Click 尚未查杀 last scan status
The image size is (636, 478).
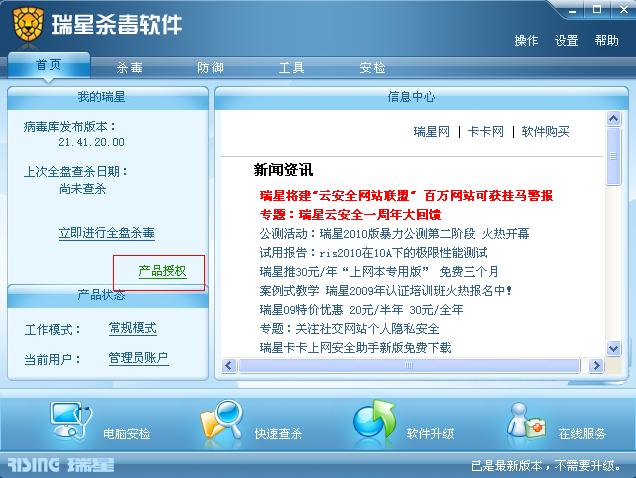coord(82,189)
